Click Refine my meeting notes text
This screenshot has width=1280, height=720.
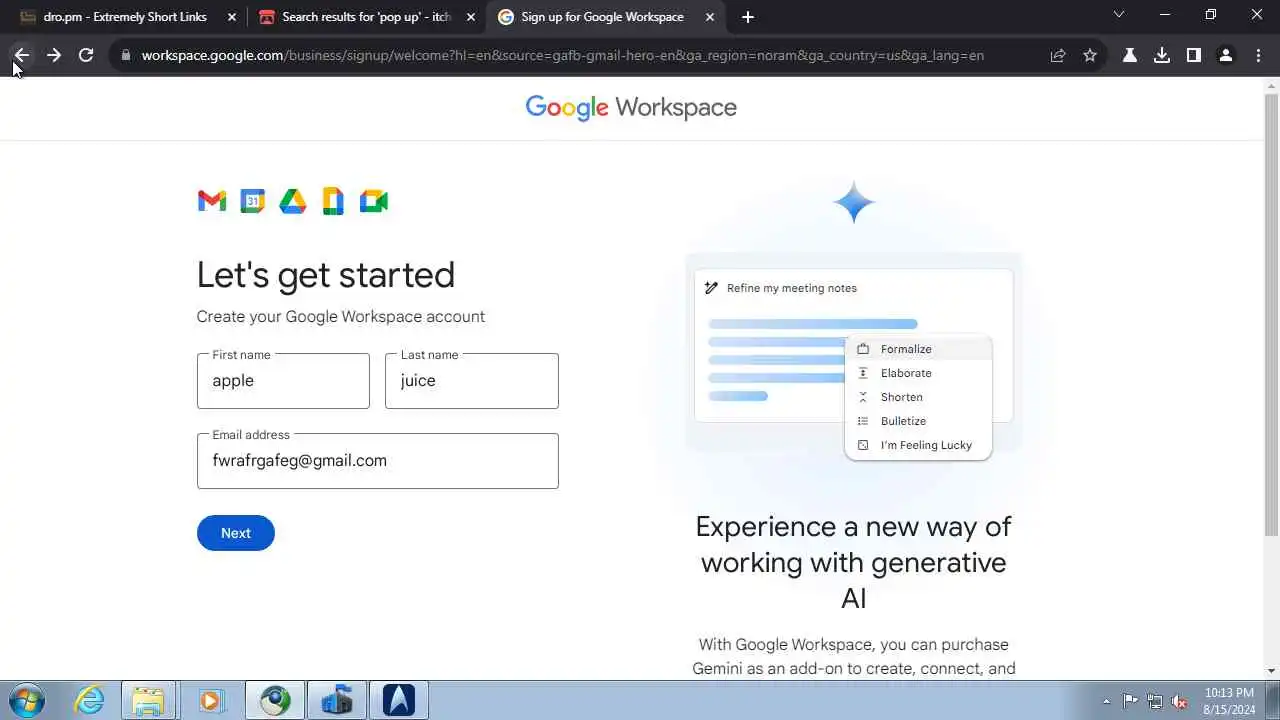pos(792,288)
